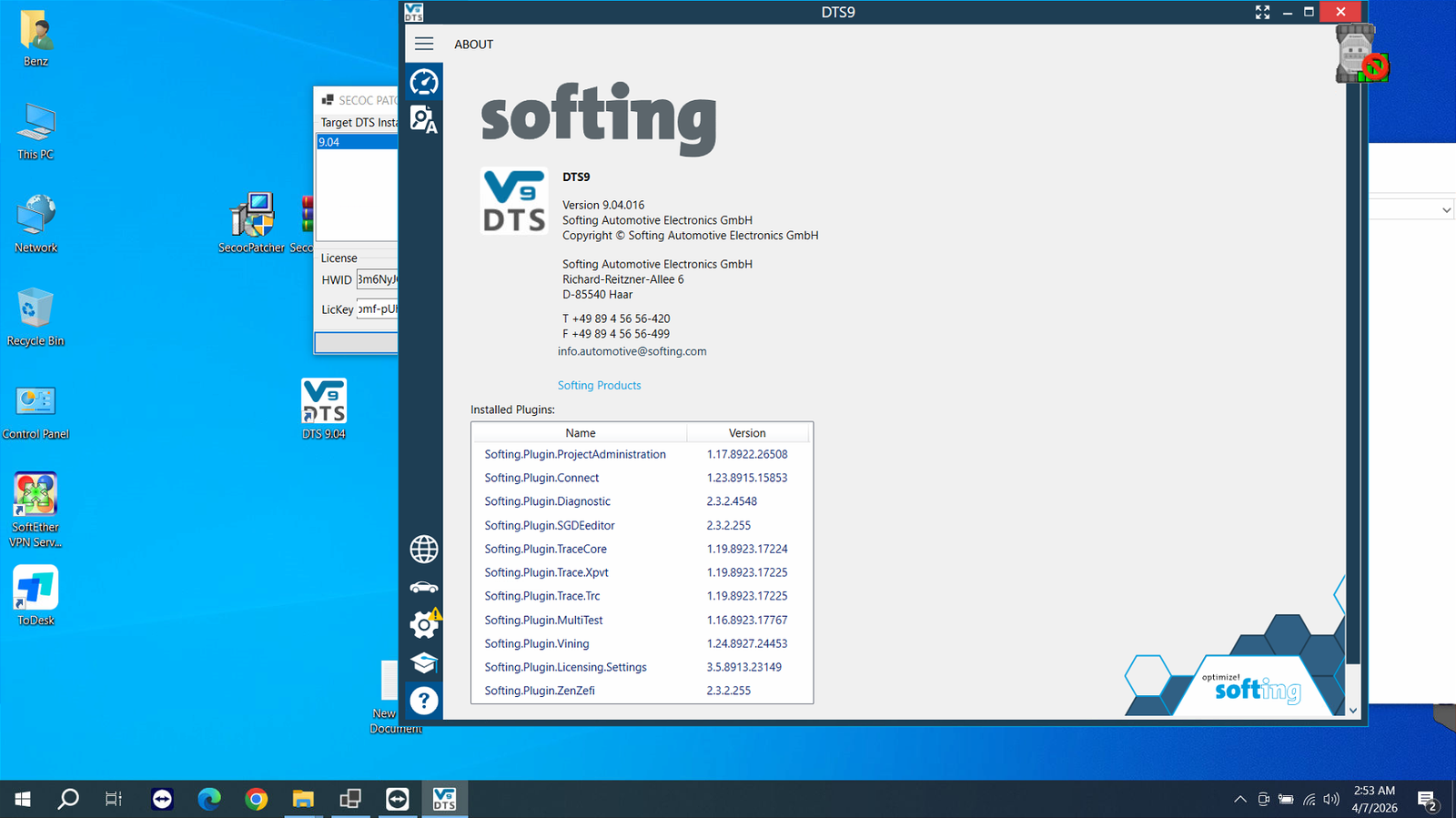
Task: Select Softing.Plugin.Trace.Xpvt row
Action: [642, 572]
